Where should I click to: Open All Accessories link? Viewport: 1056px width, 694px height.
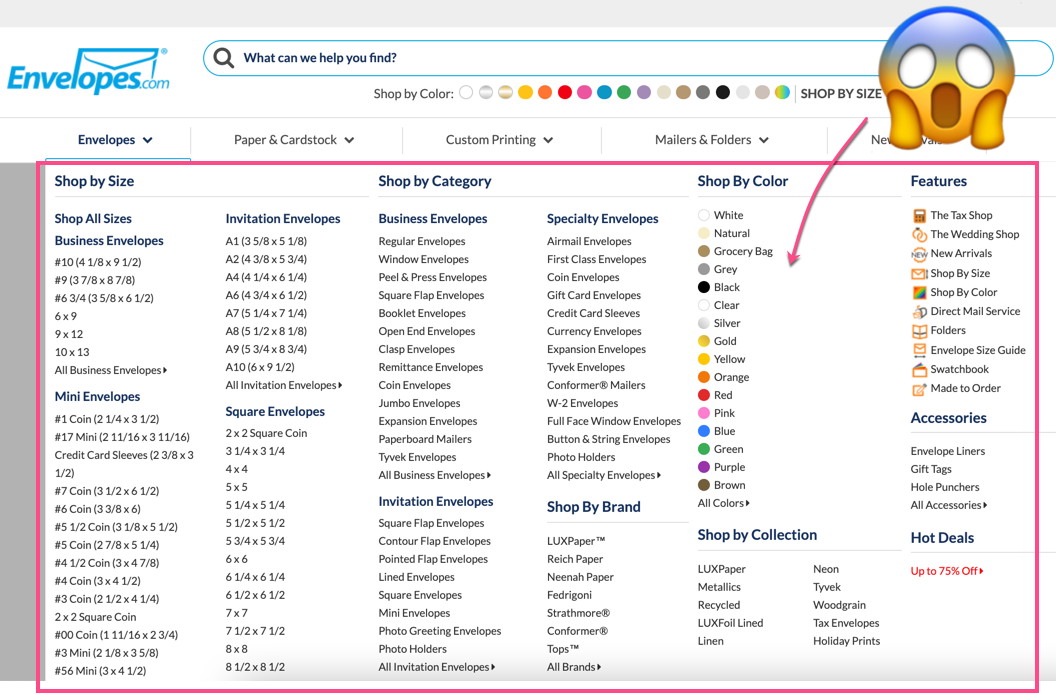[x=948, y=505]
